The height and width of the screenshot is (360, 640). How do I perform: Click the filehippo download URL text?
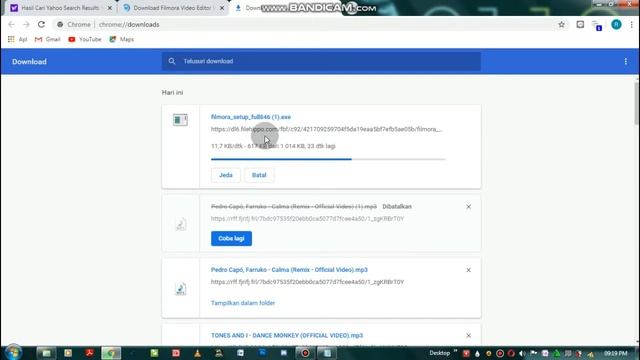(x=327, y=129)
